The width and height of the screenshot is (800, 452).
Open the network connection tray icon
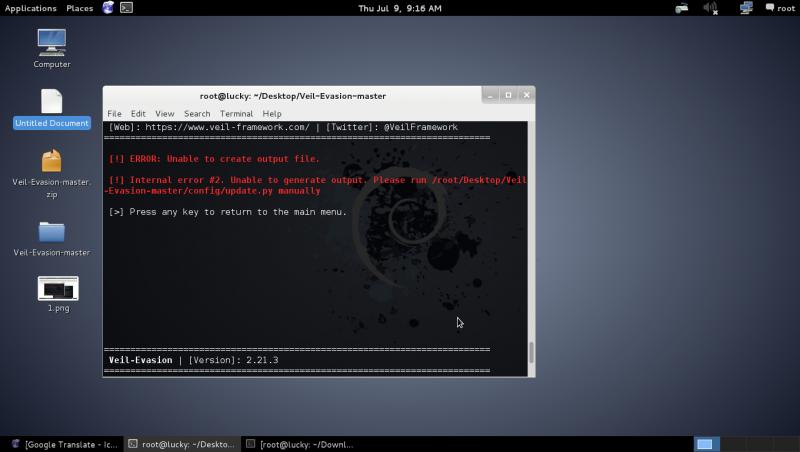(746, 8)
